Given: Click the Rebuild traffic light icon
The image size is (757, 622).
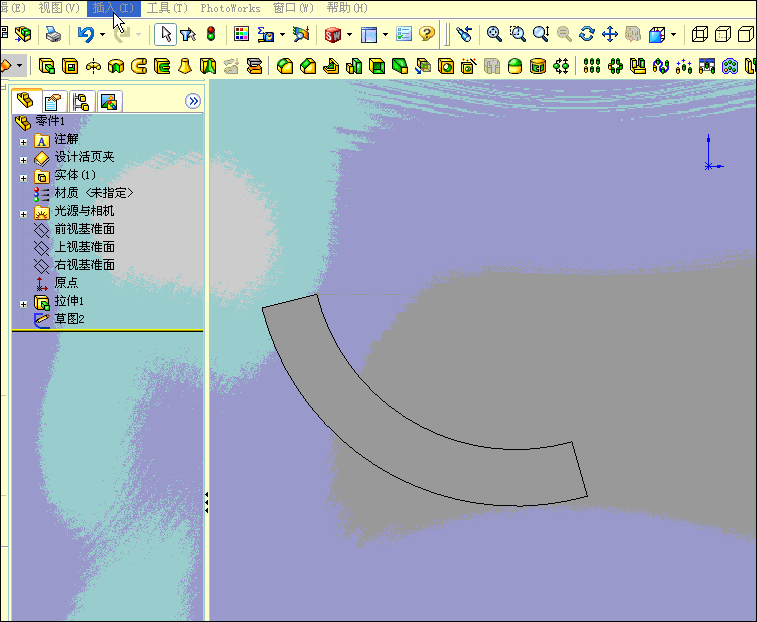Looking at the screenshot, I should pyautogui.click(x=210, y=34).
